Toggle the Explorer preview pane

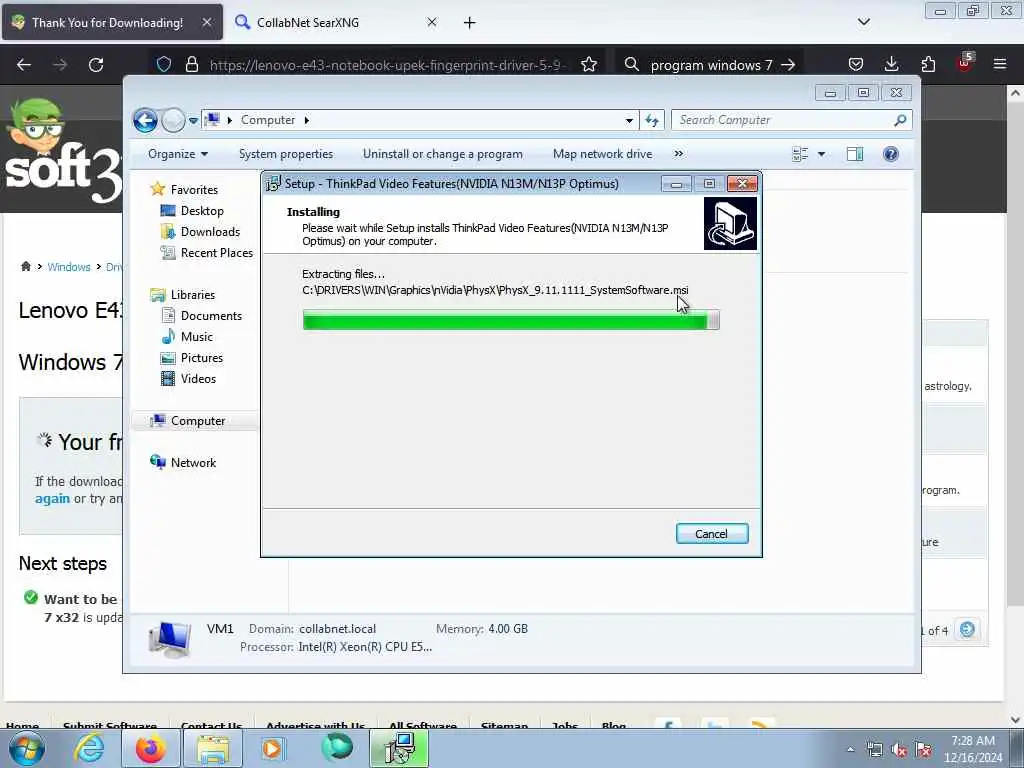[x=855, y=154]
